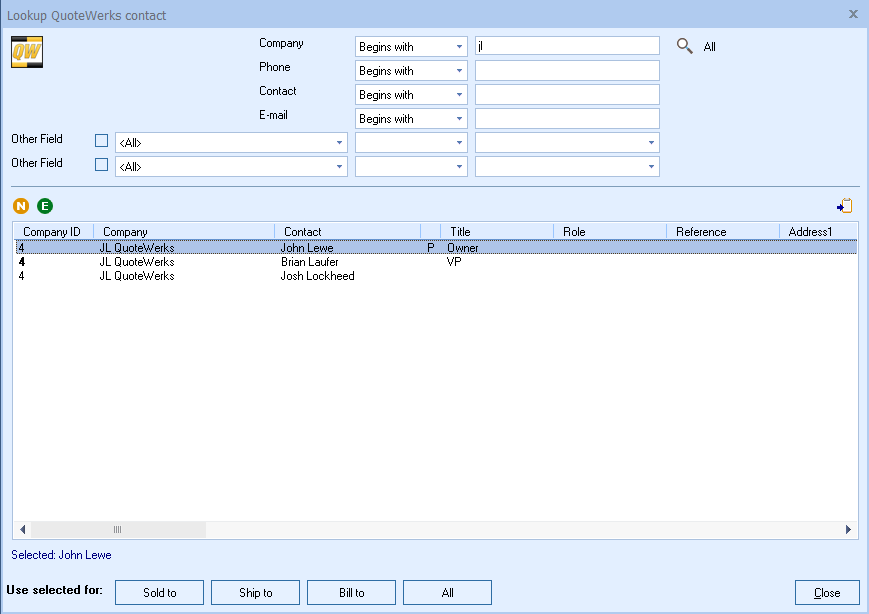Sort by Title column header
869x614 pixels.
(497, 231)
